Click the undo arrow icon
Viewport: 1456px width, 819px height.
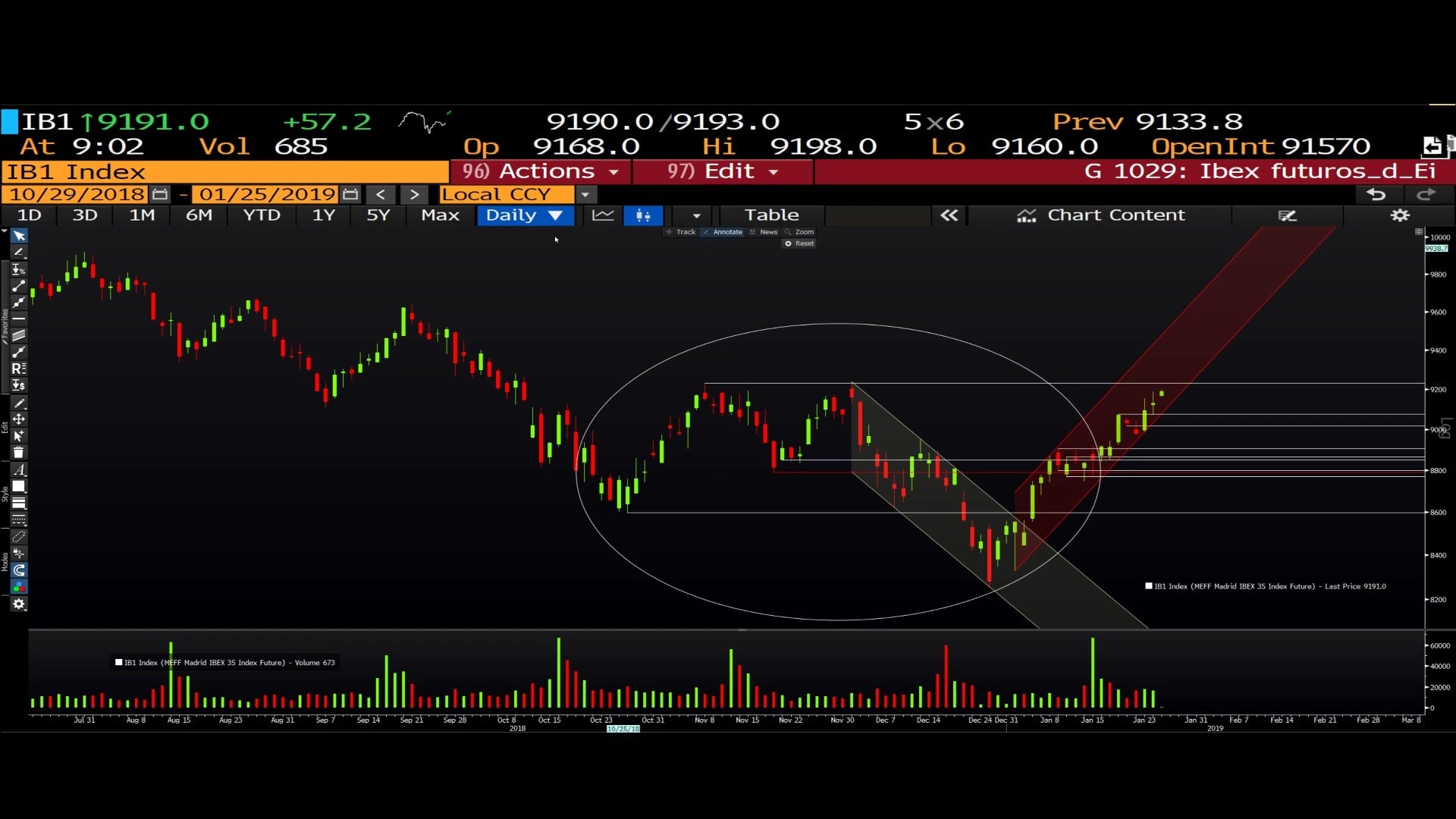click(1376, 195)
